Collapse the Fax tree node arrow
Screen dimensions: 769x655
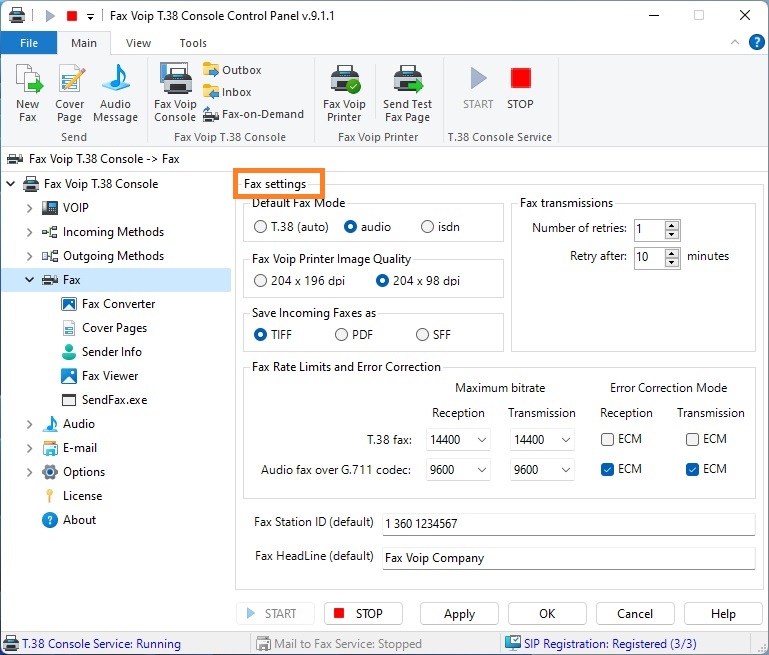[29, 280]
